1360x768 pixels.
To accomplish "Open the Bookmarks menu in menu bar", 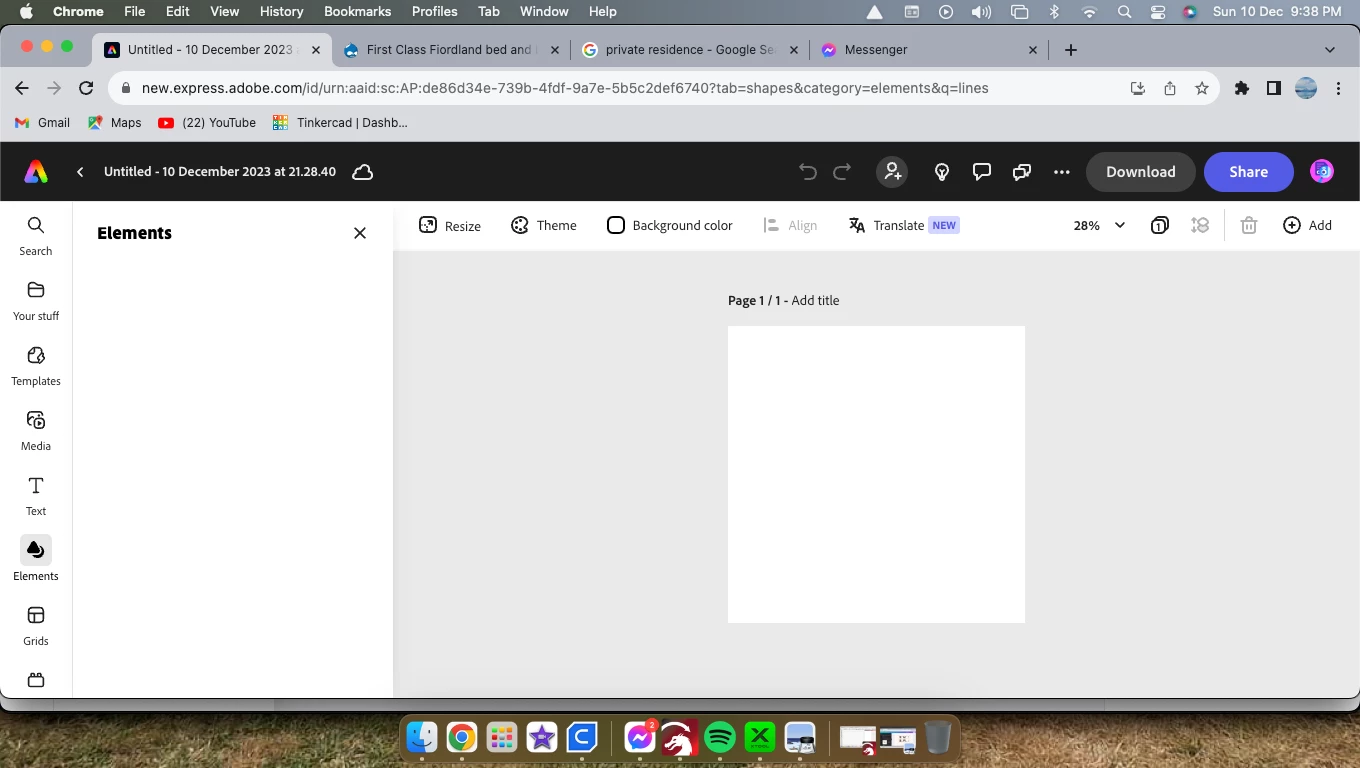I will (357, 11).
